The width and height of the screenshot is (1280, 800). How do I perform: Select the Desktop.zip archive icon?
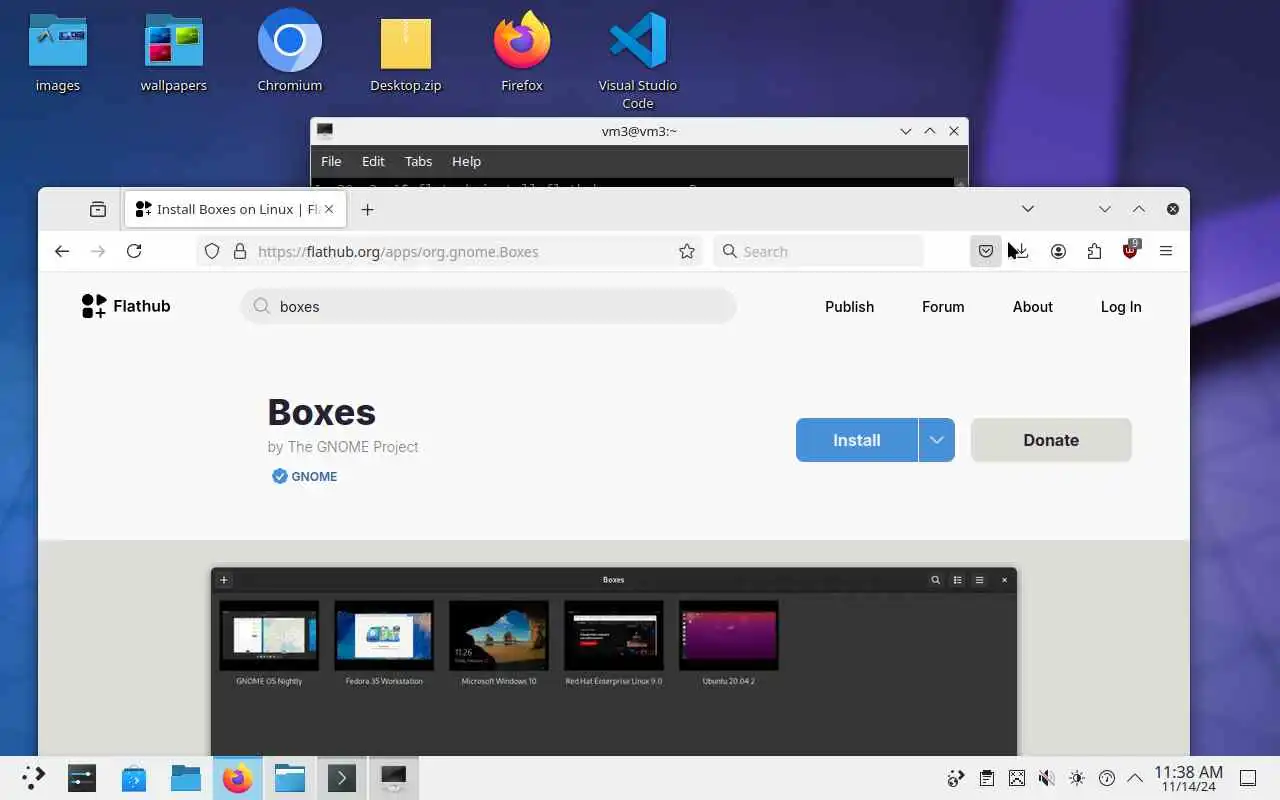coord(406,53)
